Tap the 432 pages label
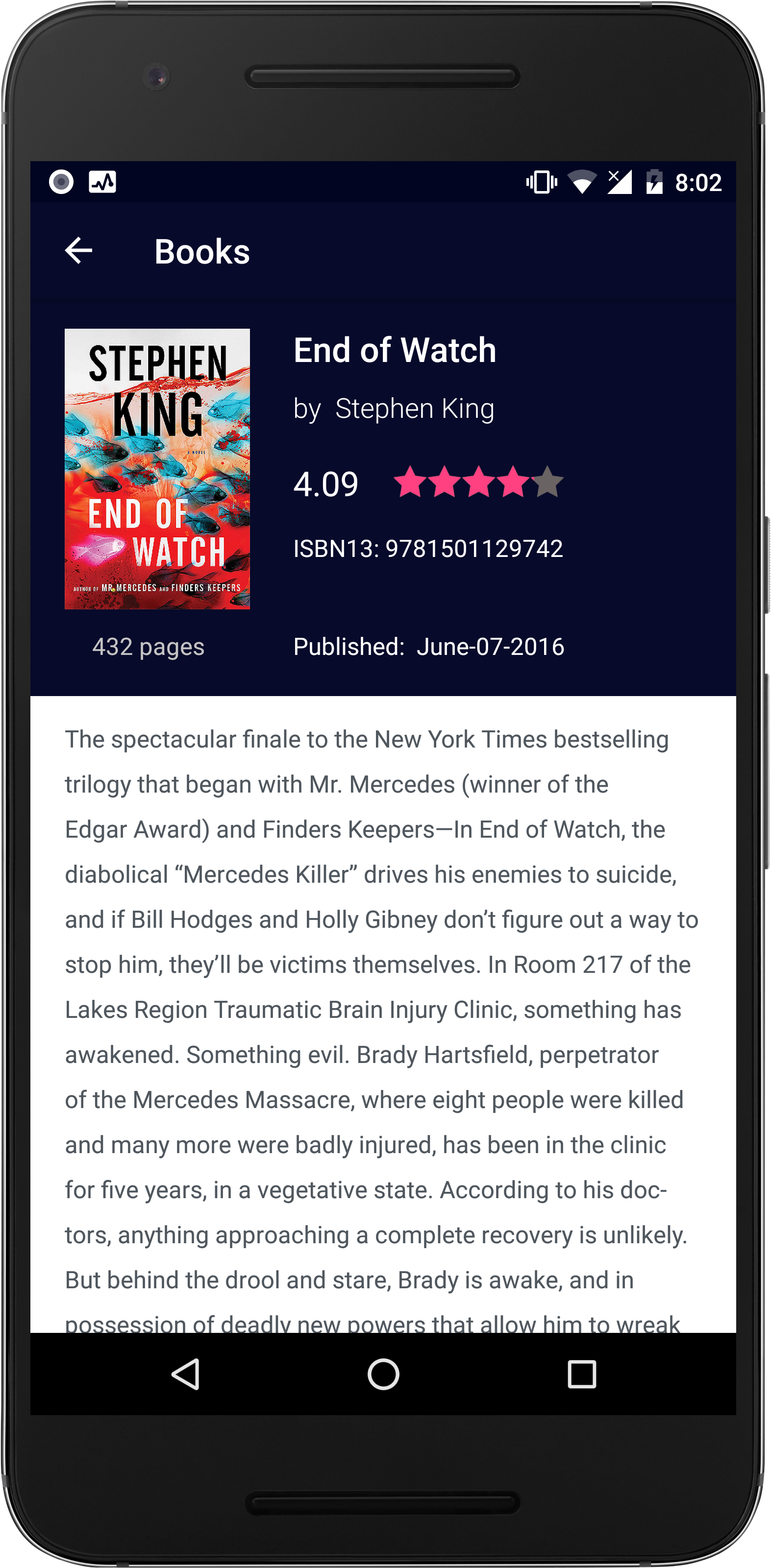The width and height of the screenshot is (771, 1568). tap(148, 647)
